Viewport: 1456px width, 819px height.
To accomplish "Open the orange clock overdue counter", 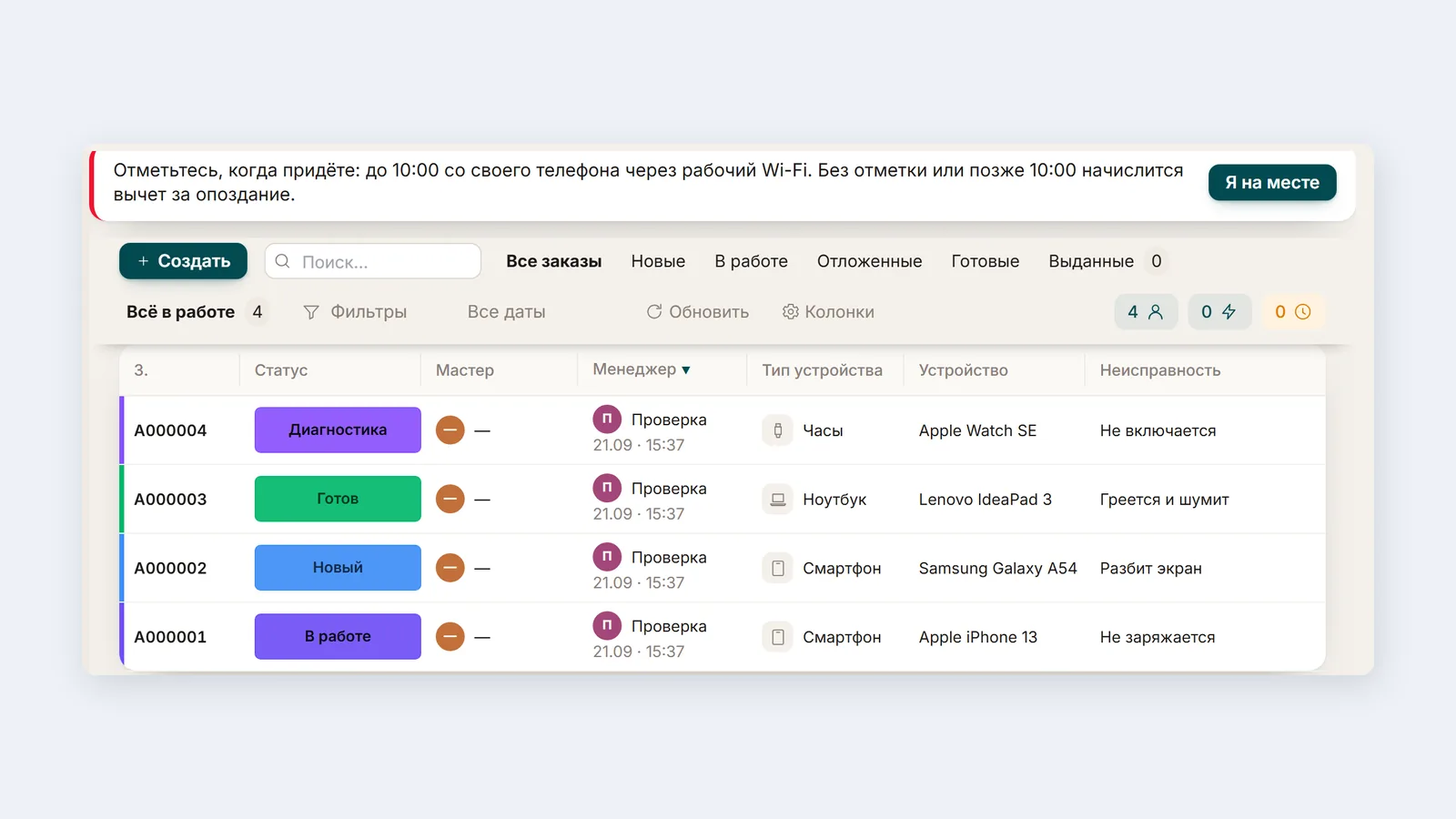I will [x=1292, y=312].
